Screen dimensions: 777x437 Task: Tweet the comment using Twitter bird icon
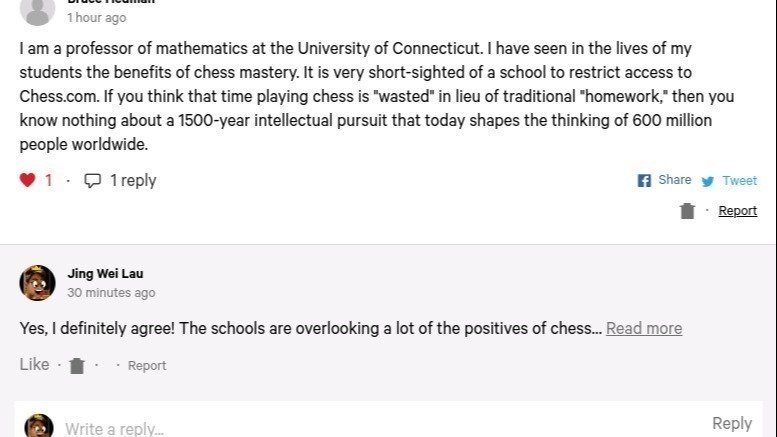708,181
